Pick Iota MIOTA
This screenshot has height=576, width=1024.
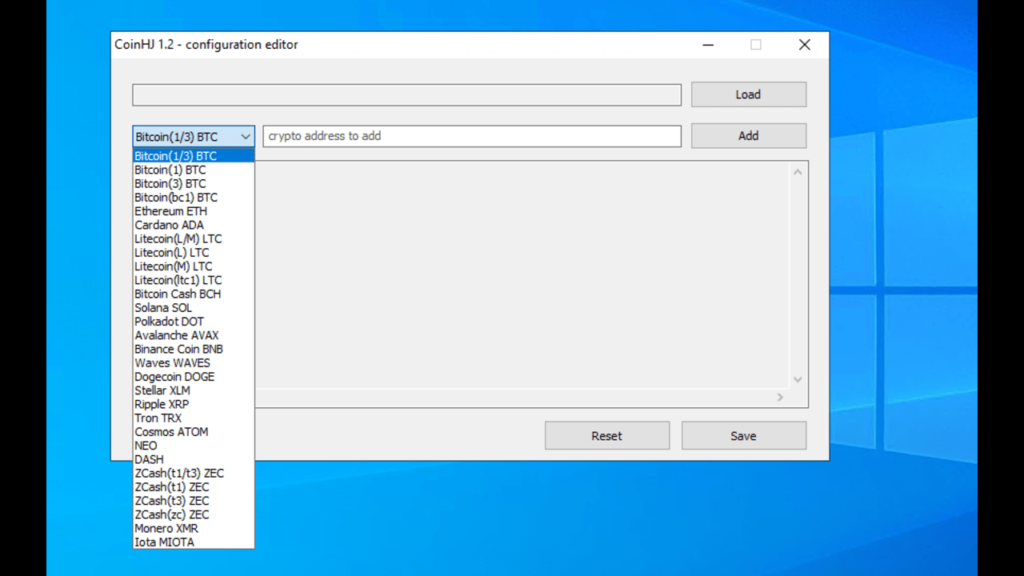pyautogui.click(x=193, y=542)
